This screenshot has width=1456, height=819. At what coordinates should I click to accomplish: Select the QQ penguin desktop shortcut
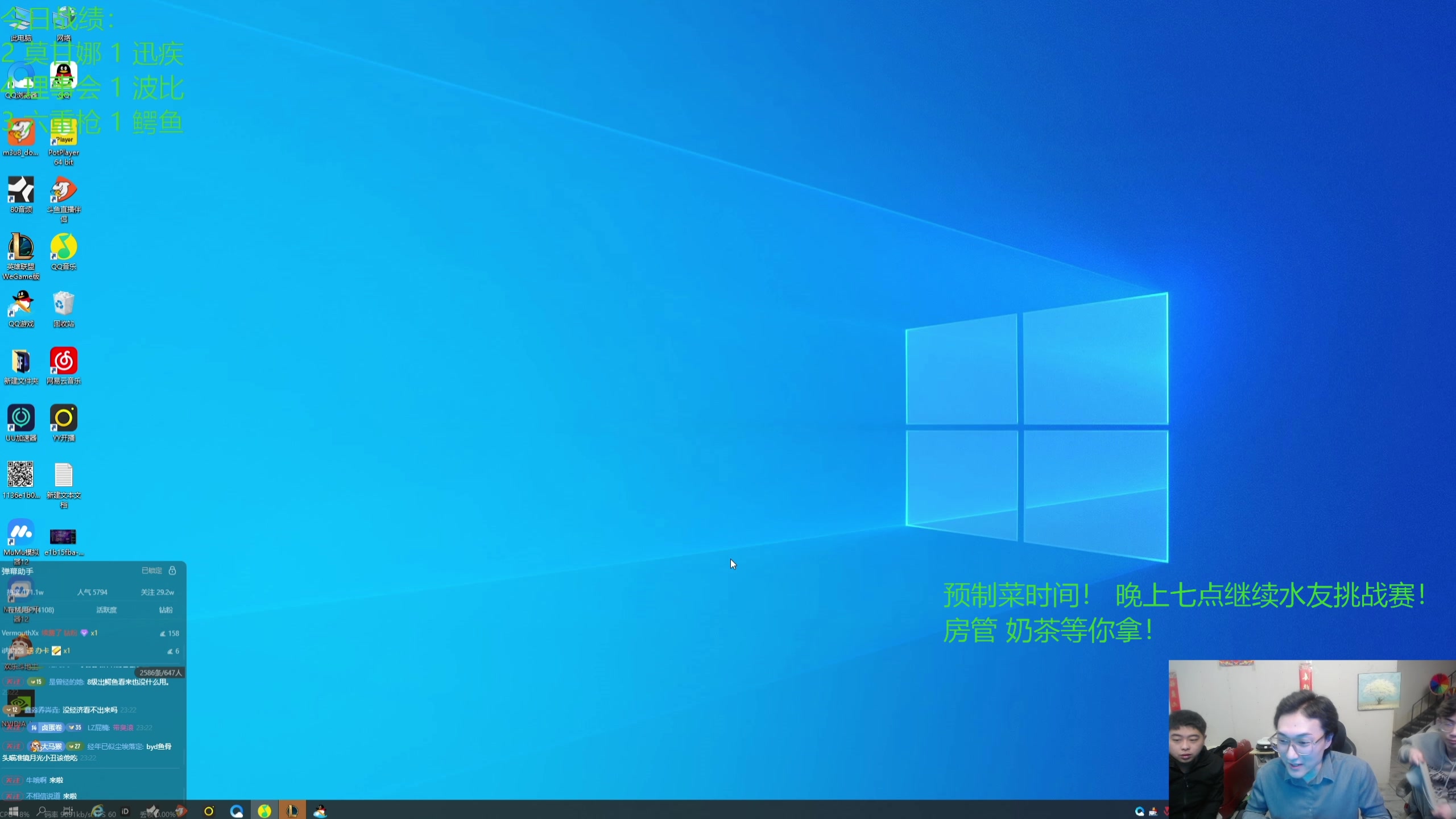[64, 81]
